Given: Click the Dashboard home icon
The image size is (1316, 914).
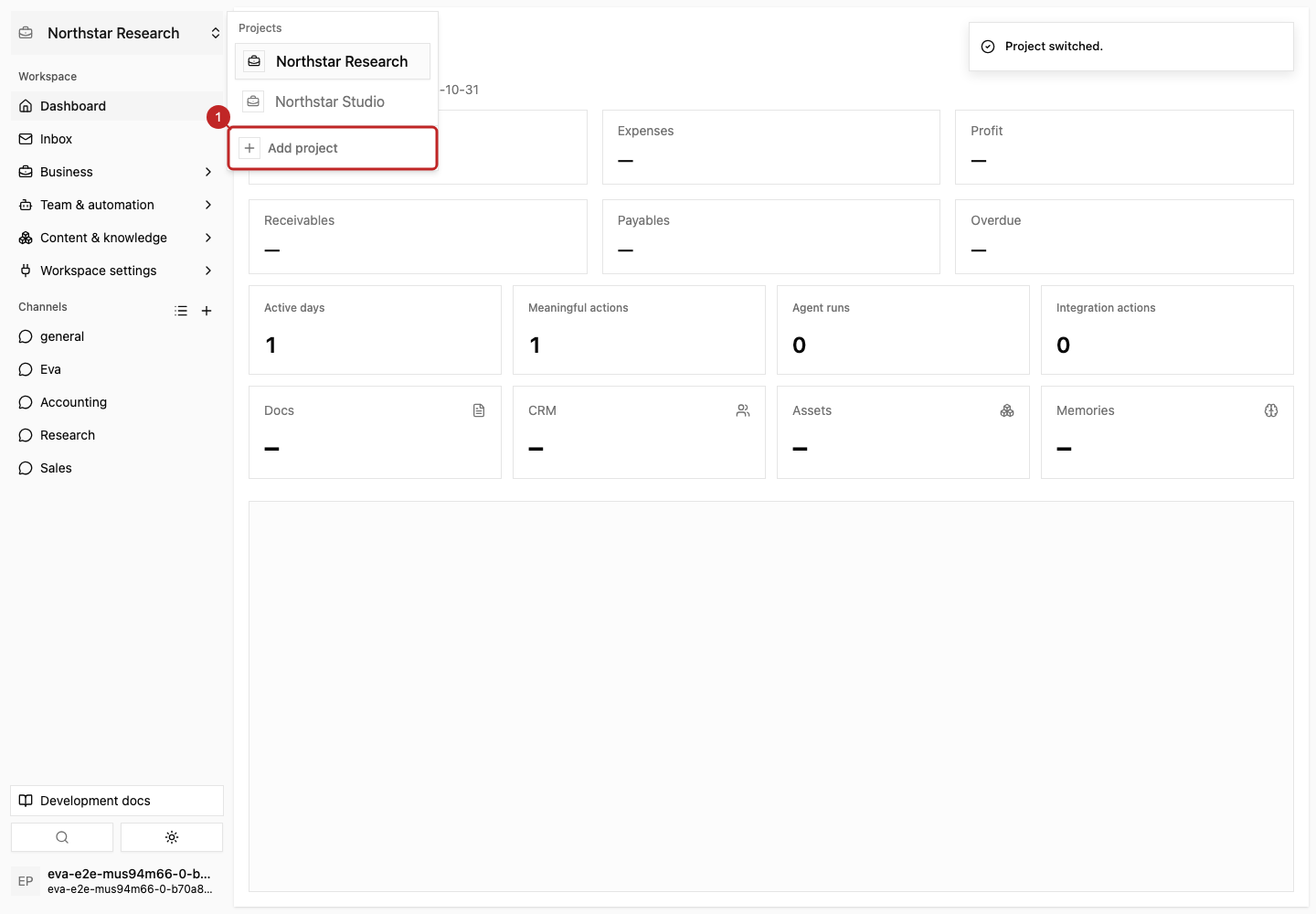Looking at the screenshot, I should pyautogui.click(x=26, y=106).
